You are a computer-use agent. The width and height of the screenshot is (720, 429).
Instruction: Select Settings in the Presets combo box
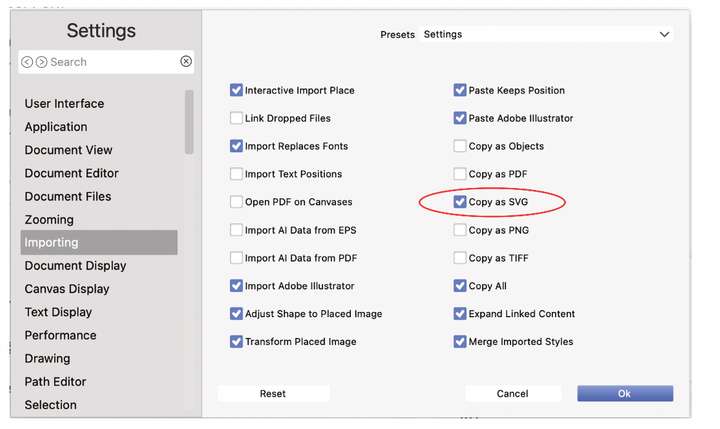(546, 34)
